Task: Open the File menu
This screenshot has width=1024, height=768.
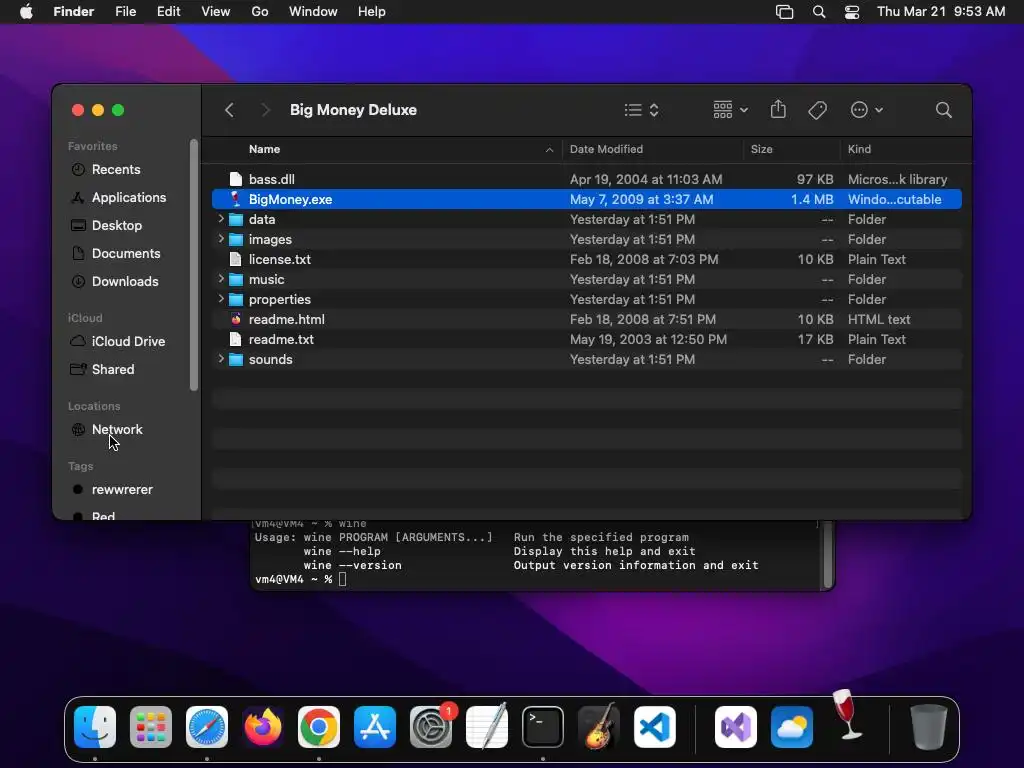Action: click(125, 12)
